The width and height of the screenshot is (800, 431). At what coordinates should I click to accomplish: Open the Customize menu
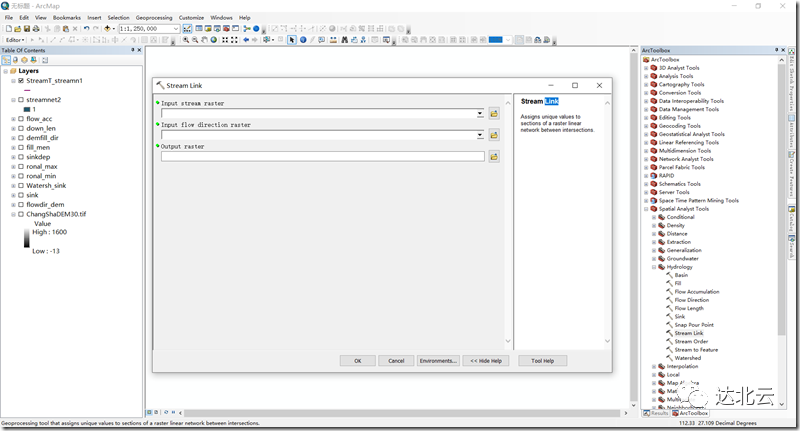pos(191,17)
